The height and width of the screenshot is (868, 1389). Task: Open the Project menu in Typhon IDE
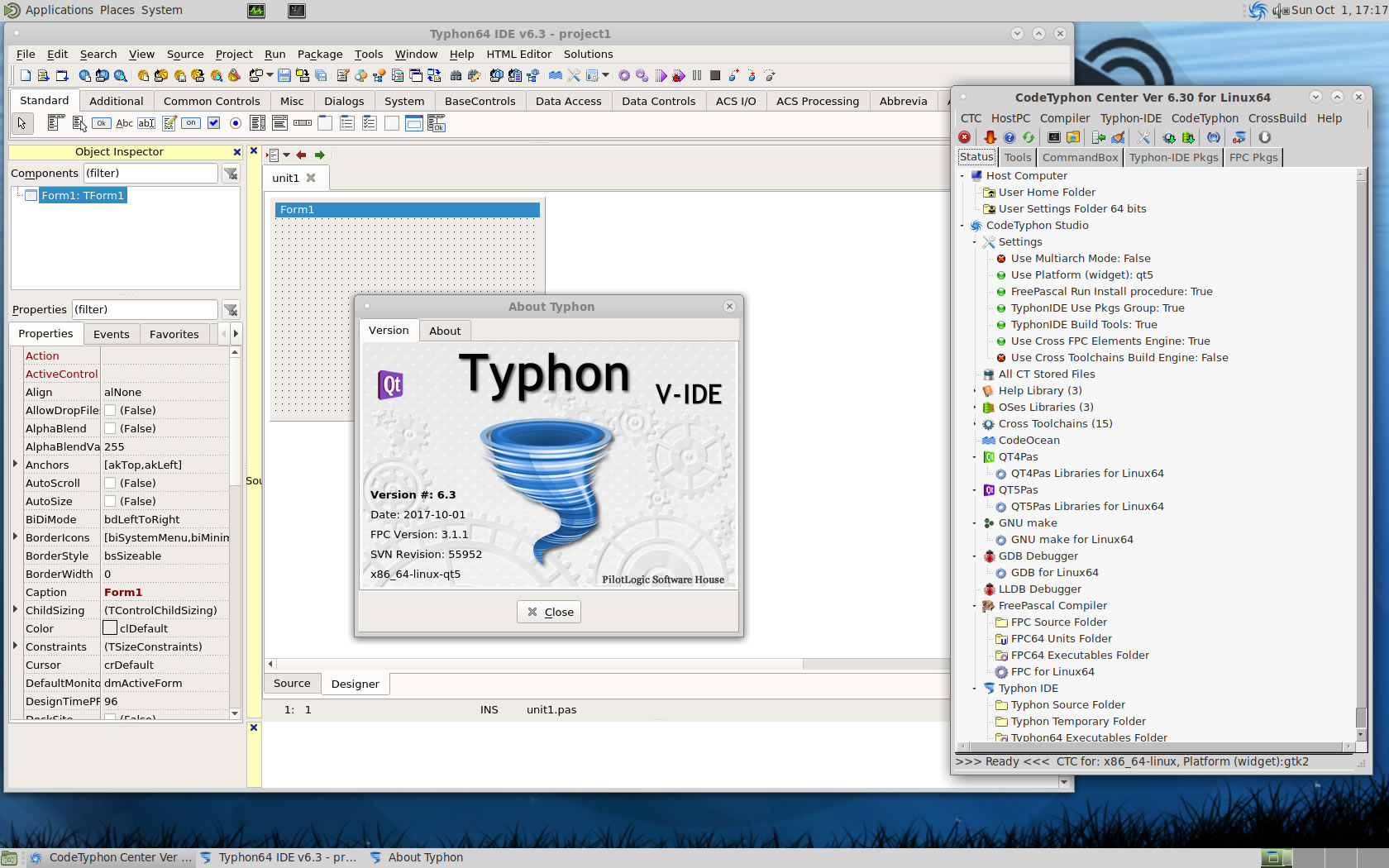234,55
